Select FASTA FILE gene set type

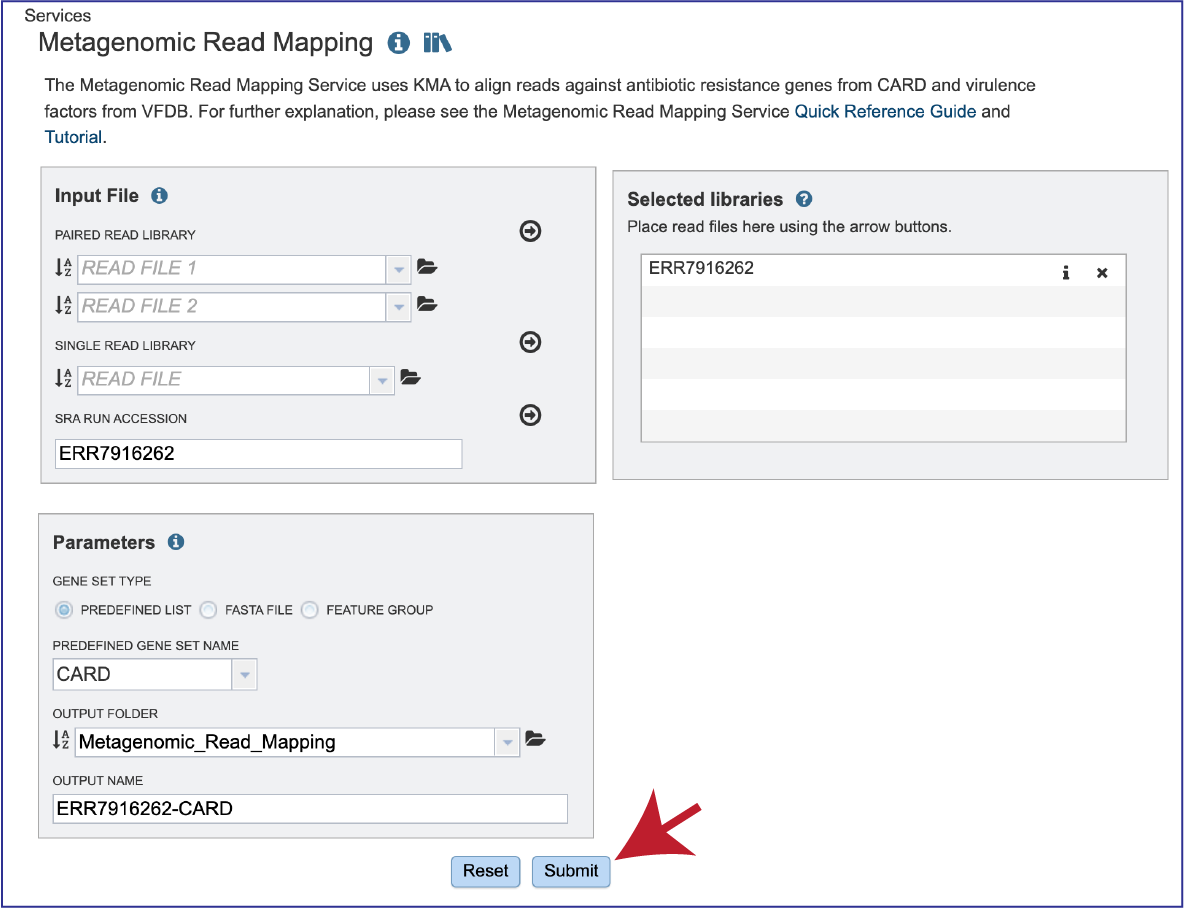tap(208, 610)
